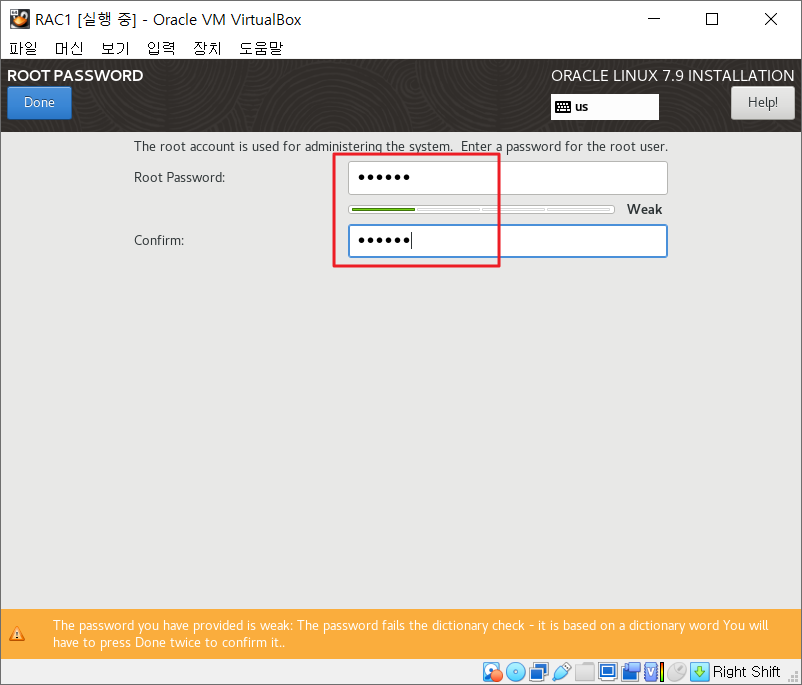Click the video capture status icon
The image size is (802, 685).
coord(631,672)
